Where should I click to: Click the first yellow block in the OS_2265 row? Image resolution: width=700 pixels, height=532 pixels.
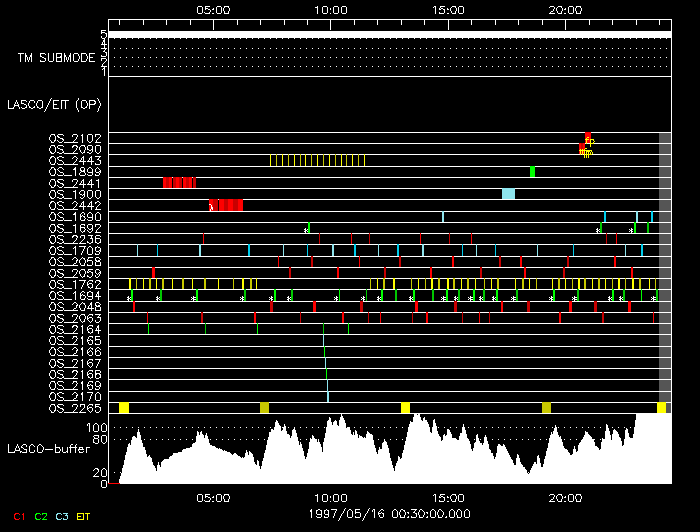click(124, 408)
